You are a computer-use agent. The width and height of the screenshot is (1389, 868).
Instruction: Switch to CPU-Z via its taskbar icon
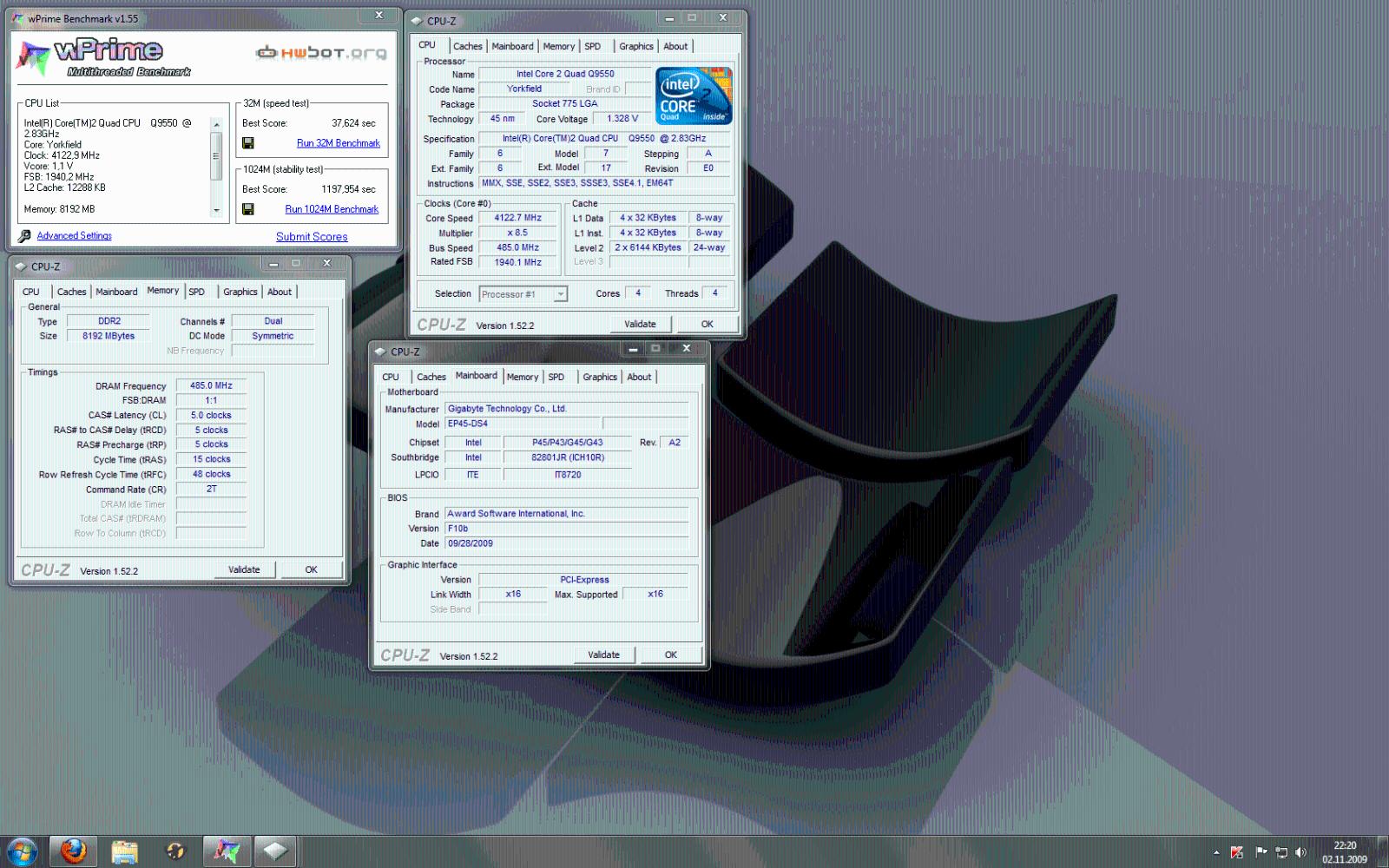pyautogui.click(x=275, y=852)
